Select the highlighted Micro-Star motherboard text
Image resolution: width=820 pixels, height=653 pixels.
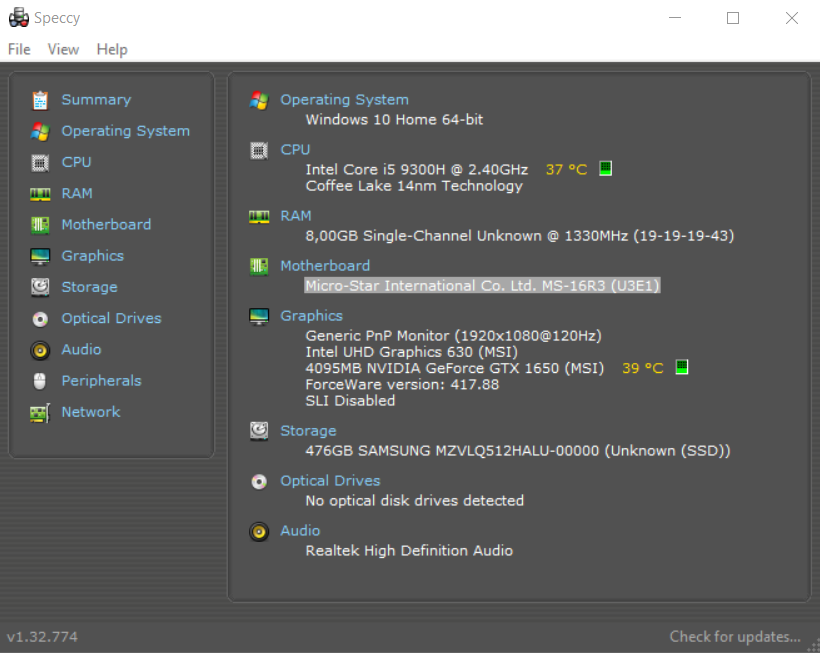coord(482,286)
